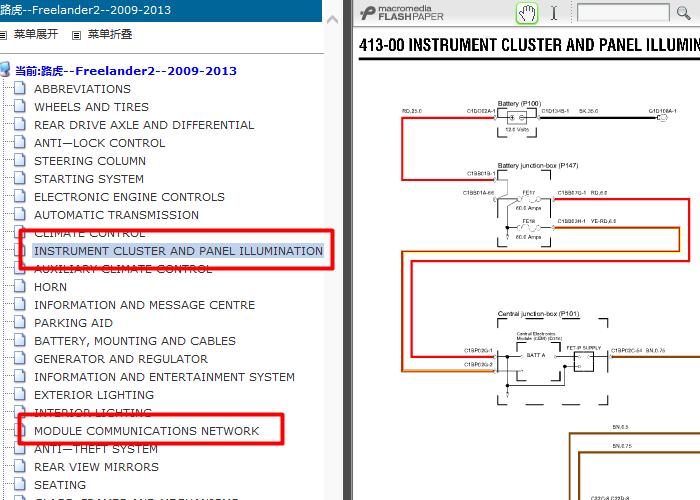The height and width of the screenshot is (500, 700).
Task: Open INFORMATION AND ENTERTAINMENT SYSTEM
Action: 164,377
